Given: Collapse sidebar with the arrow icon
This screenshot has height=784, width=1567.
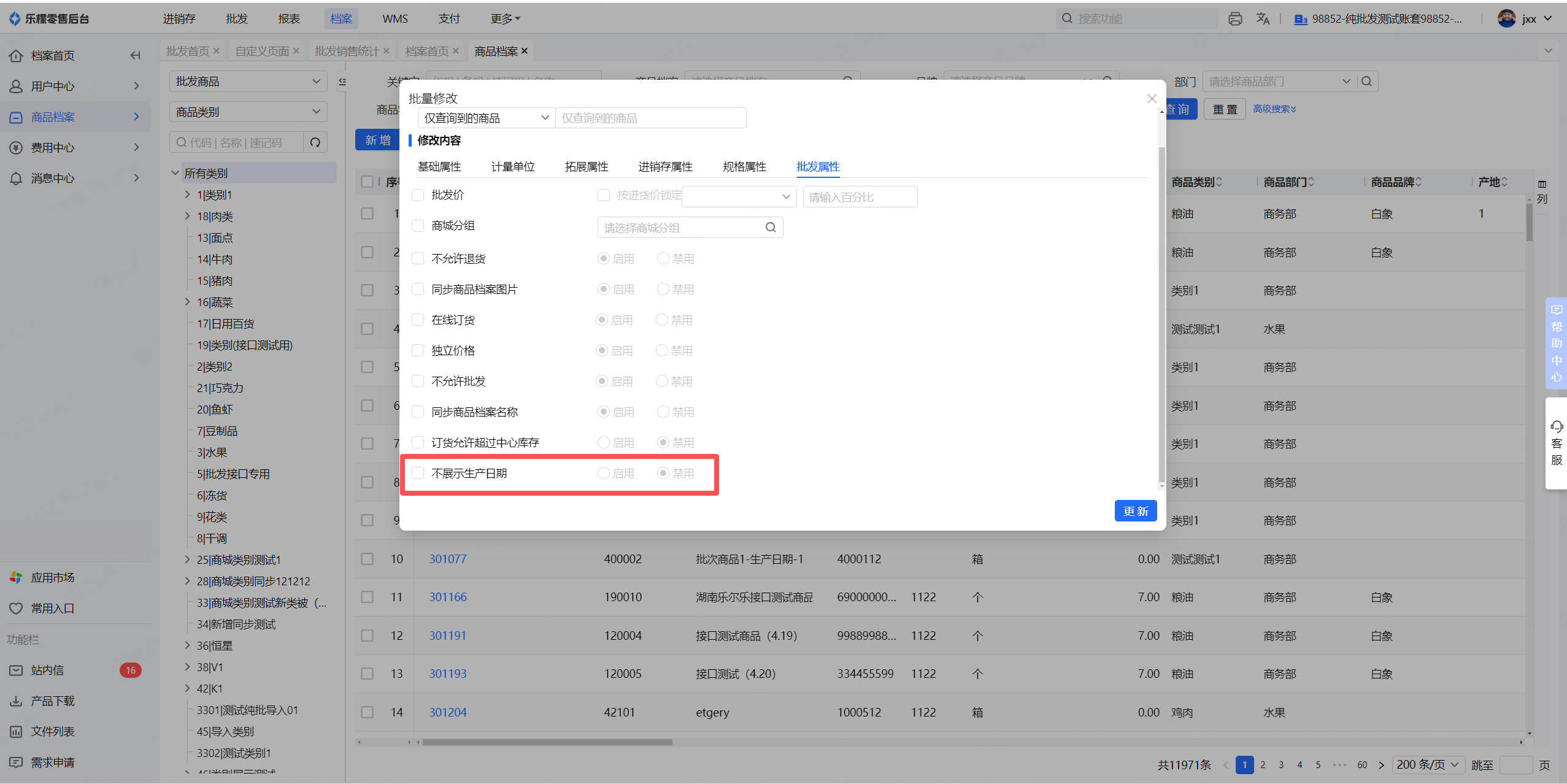Looking at the screenshot, I should pyautogui.click(x=135, y=55).
